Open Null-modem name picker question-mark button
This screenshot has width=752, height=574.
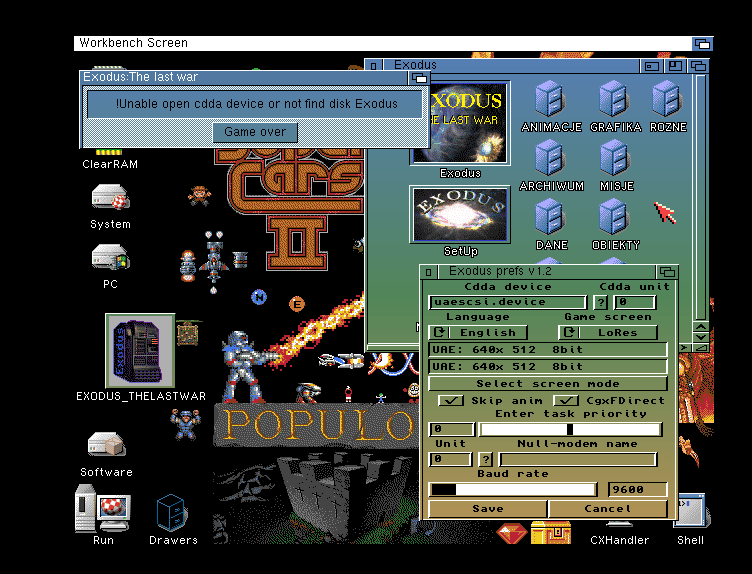[485, 459]
